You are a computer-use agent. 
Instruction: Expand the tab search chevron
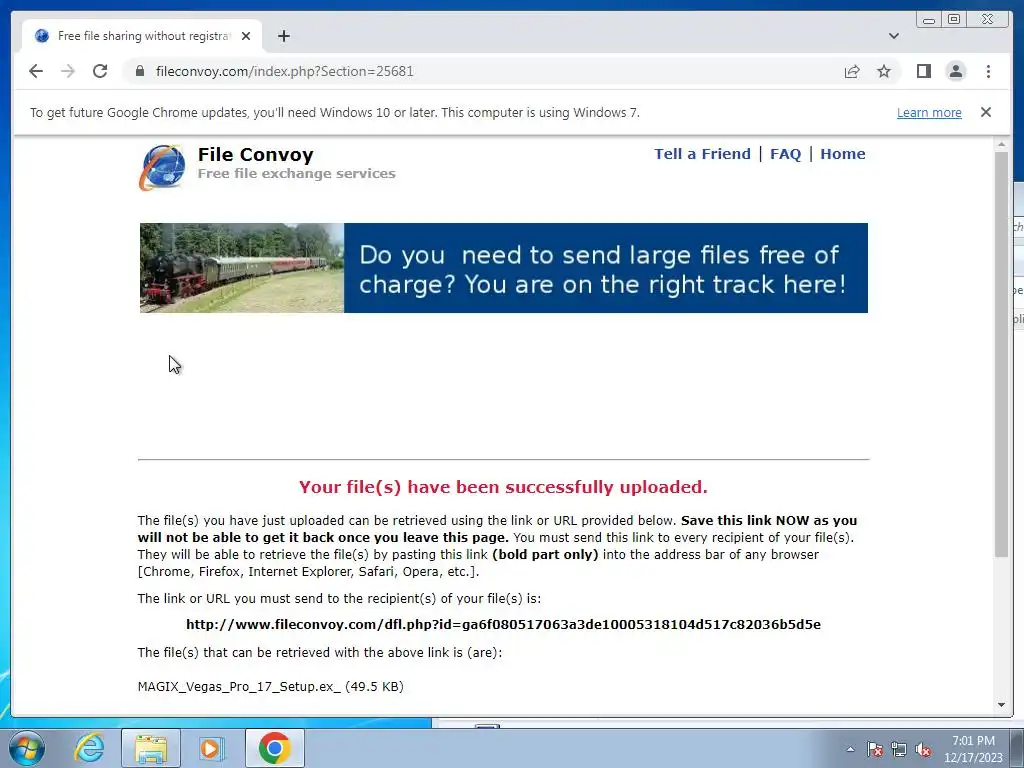tap(893, 36)
